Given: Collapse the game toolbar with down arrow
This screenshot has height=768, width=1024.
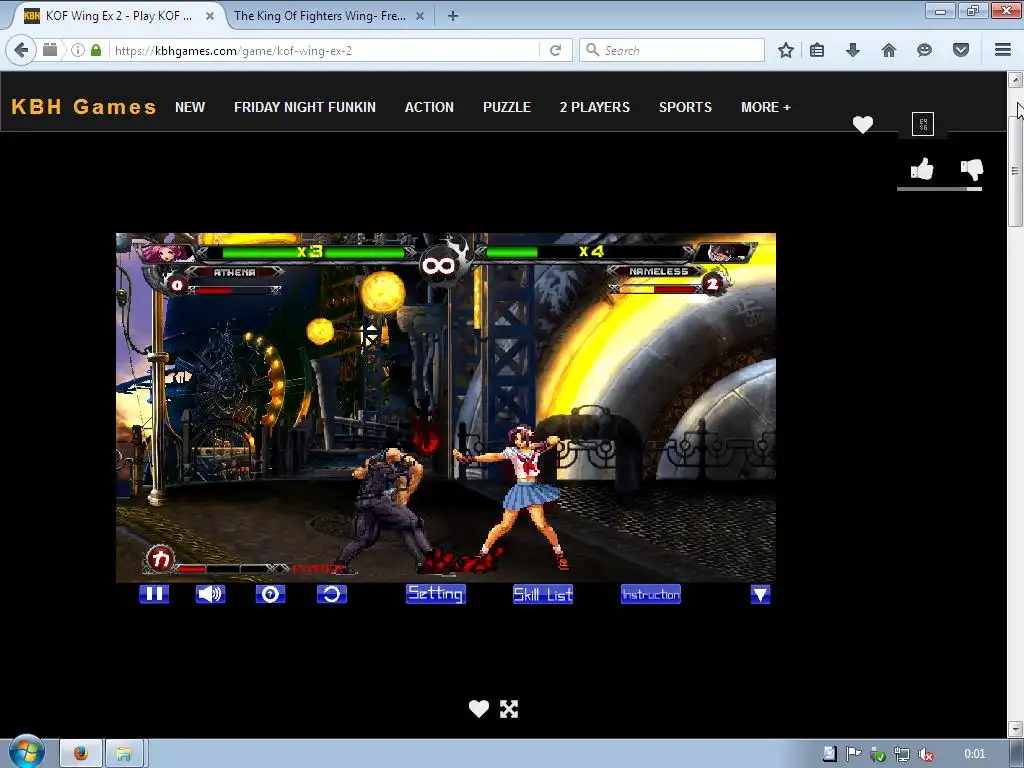Looking at the screenshot, I should (760, 594).
